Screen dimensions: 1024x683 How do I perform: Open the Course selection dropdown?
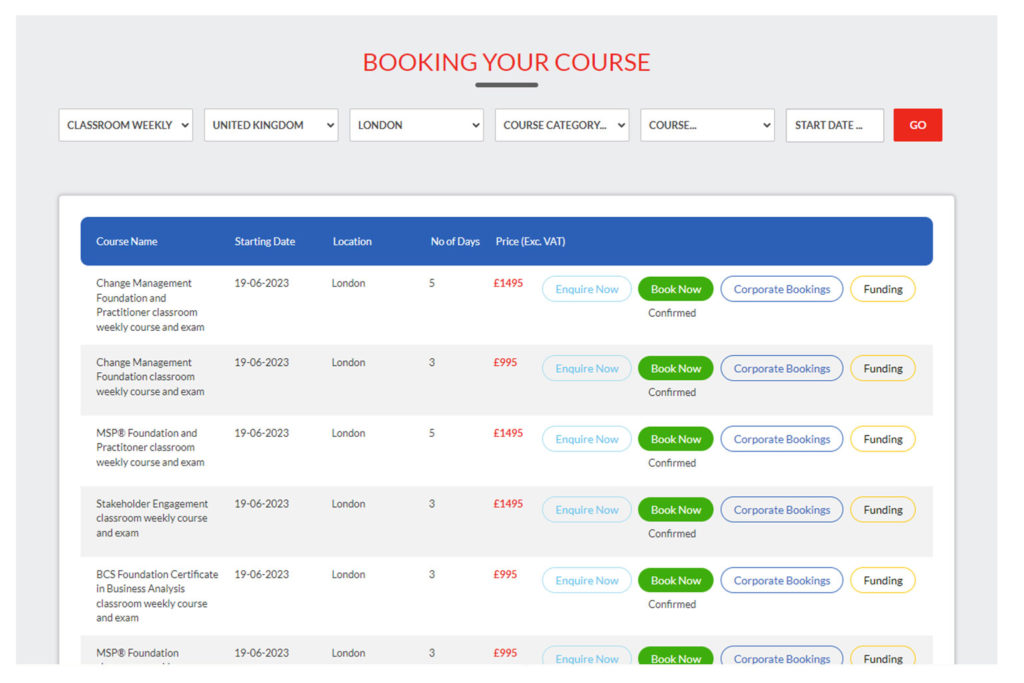(707, 125)
